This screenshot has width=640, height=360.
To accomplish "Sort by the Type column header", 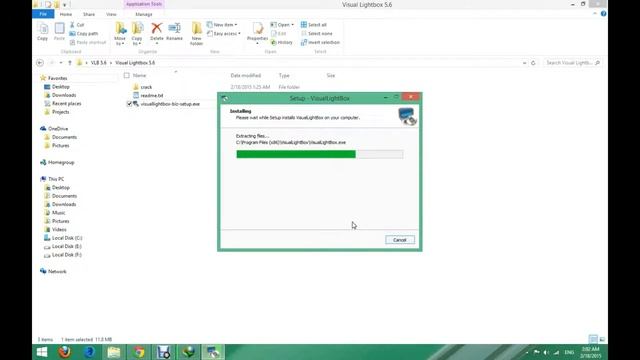I will [284, 76].
